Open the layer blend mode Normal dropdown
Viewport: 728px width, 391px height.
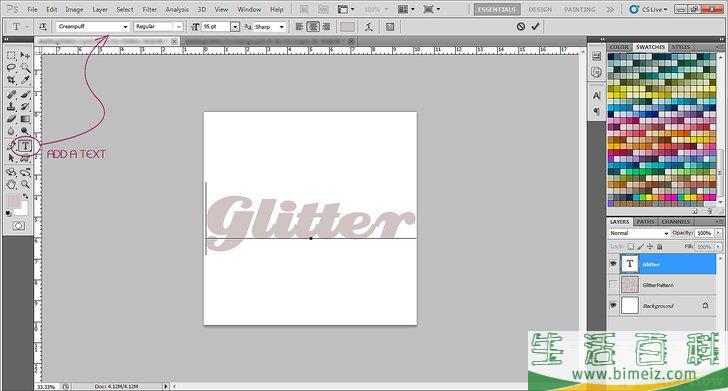[x=639, y=233]
